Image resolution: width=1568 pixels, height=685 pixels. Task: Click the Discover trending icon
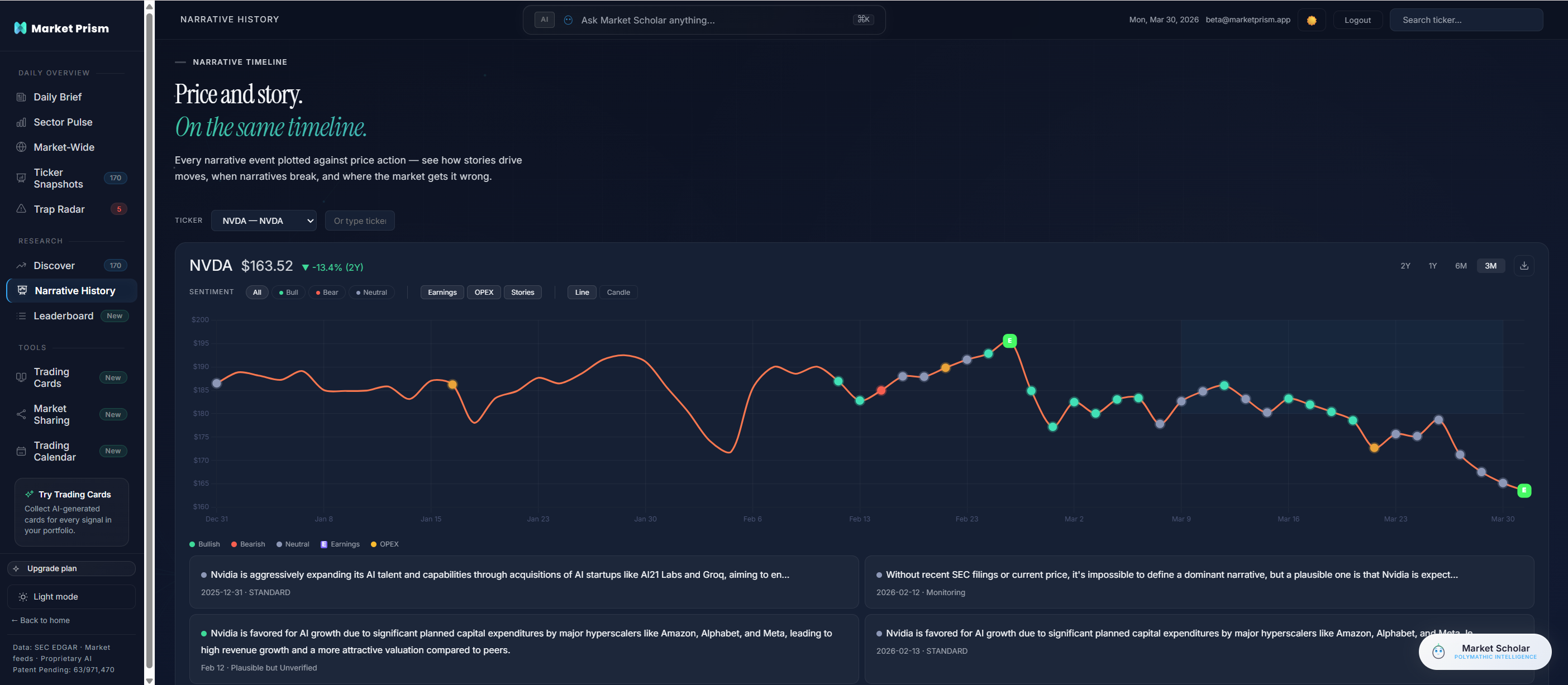[x=21, y=265]
